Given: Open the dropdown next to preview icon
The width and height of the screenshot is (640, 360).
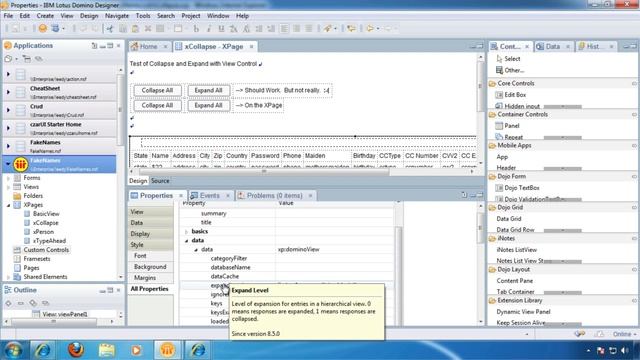Looking at the screenshot, I should pyautogui.click(x=64, y=29).
